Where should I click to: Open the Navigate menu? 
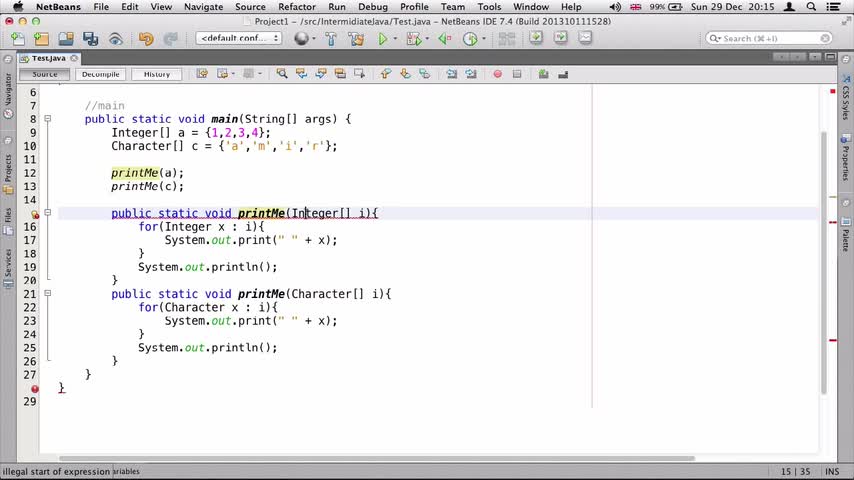point(203,7)
